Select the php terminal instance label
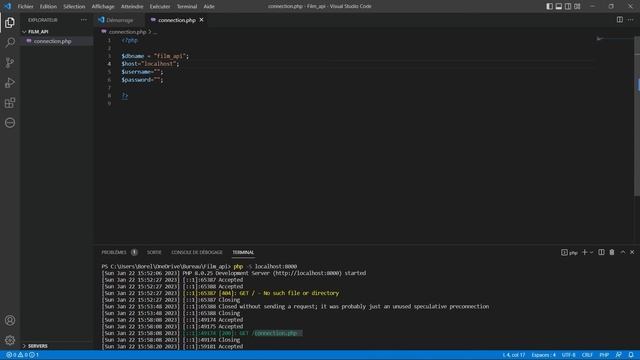This screenshot has width=640, height=360. [x=569, y=253]
